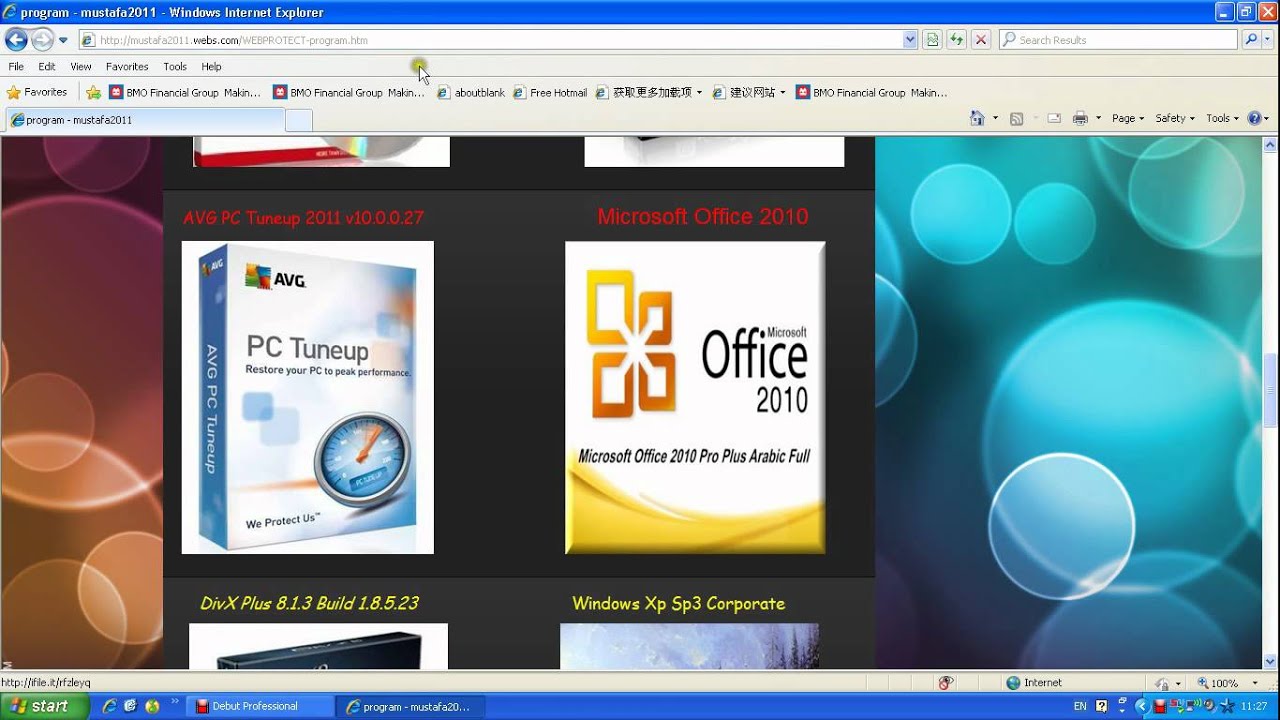Click the vertical page scrollbar thumb
Viewport: 1280px width, 720px height.
point(1271,390)
